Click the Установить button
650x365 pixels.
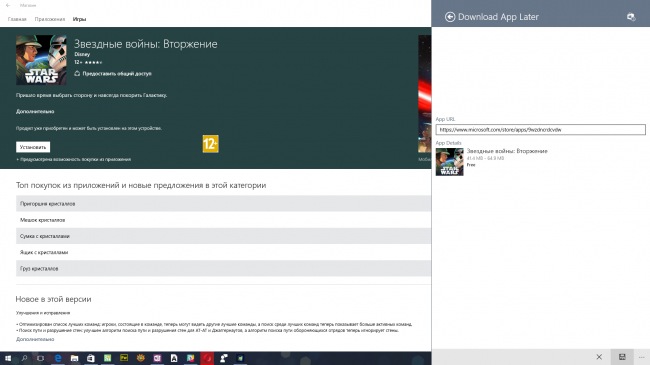33,147
